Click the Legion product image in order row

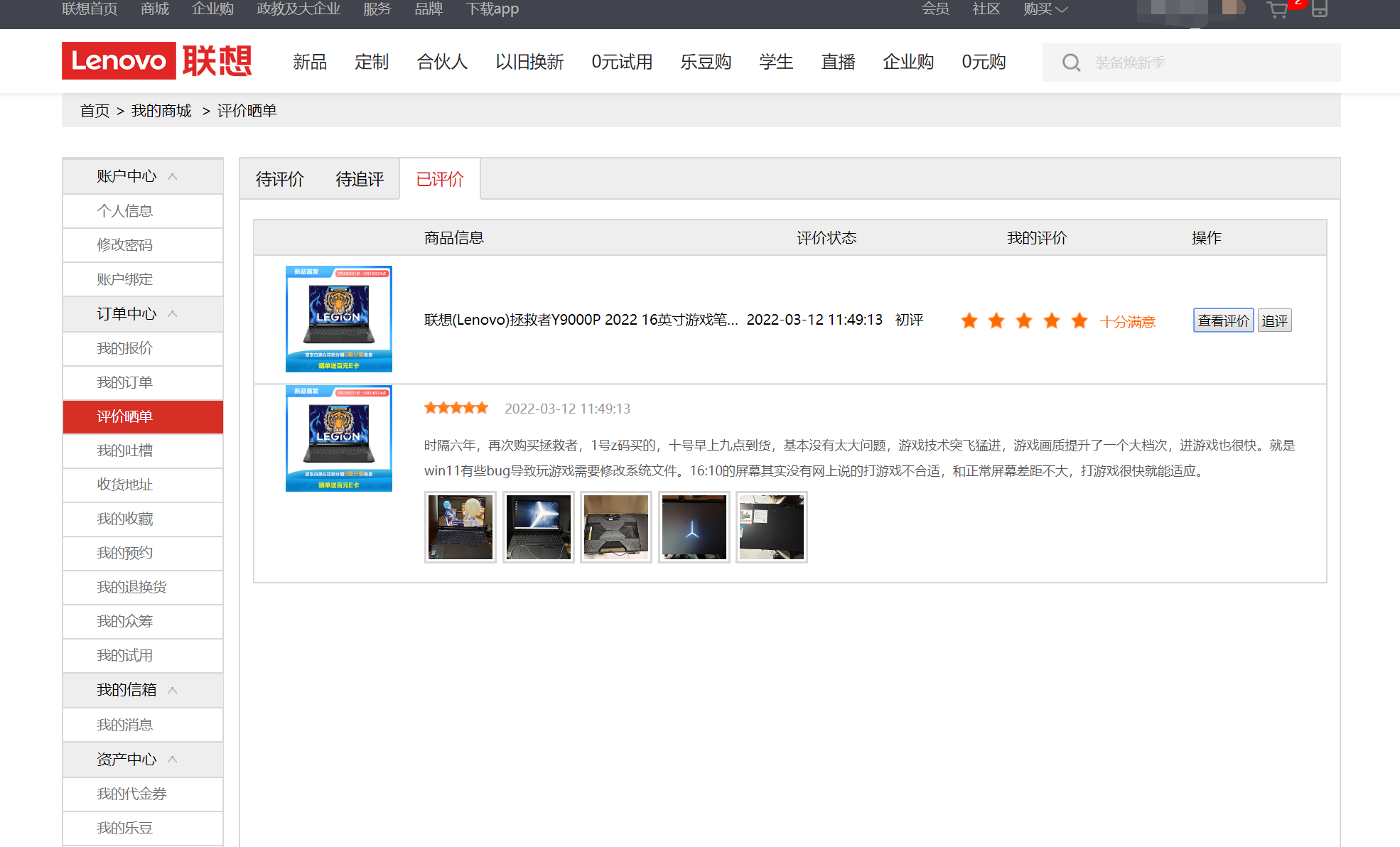click(339, 319)
